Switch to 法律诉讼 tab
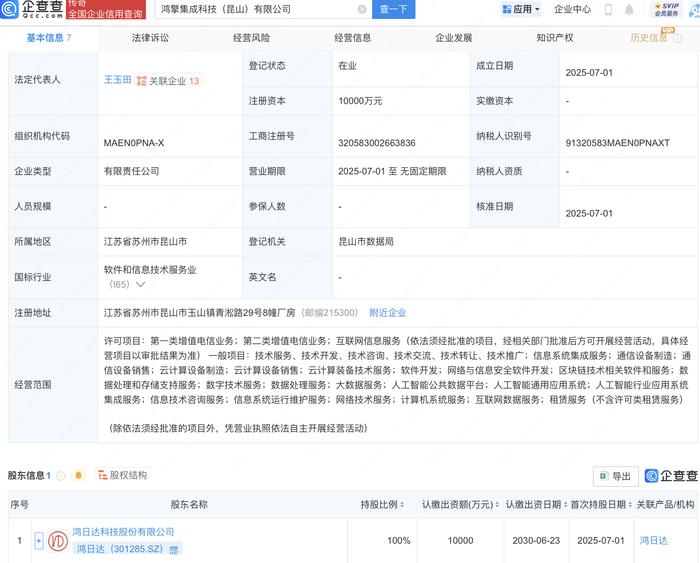 pos(150,38)
